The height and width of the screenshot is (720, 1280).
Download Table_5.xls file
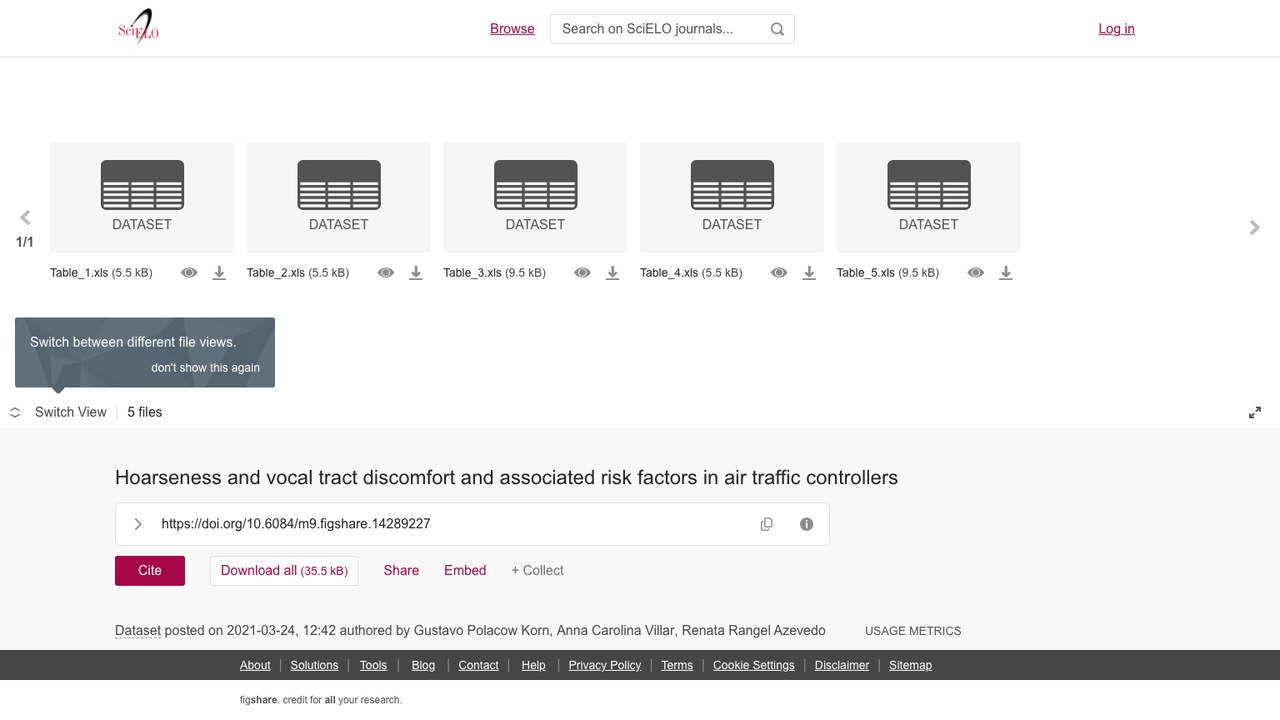pos(1006,273)
